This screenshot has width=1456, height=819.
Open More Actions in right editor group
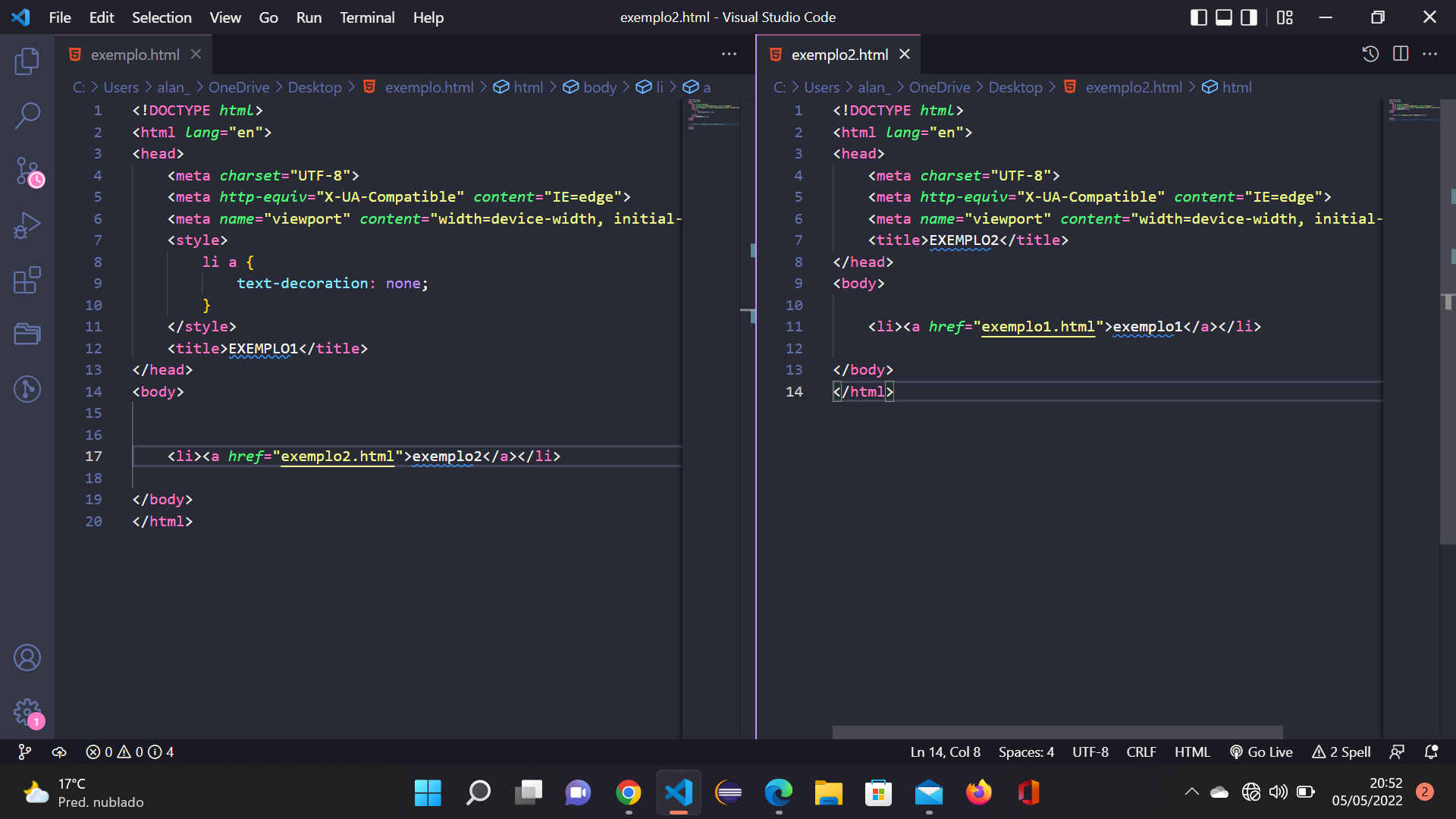(1430, 54)
